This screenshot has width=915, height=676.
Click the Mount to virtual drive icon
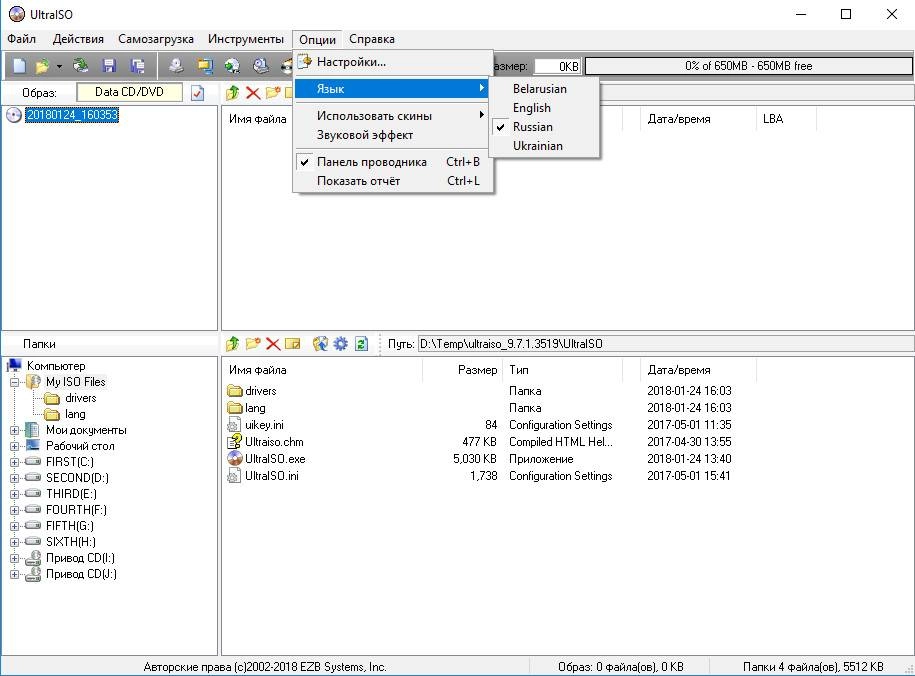(261, 65)
